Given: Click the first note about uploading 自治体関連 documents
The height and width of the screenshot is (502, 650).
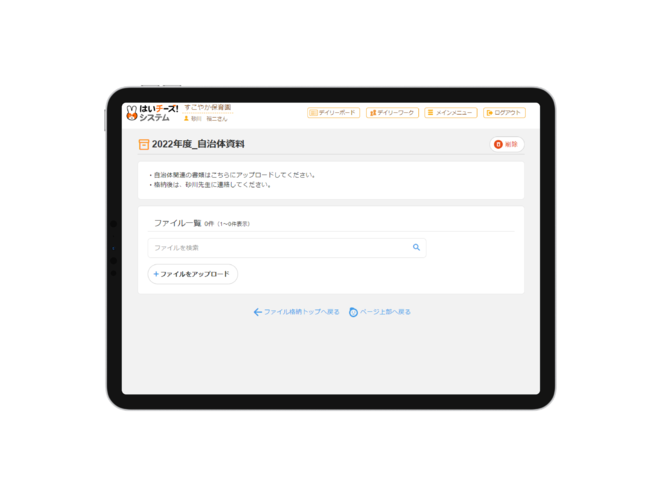Looking at the screenshot, I should click(x=232, y=175).
